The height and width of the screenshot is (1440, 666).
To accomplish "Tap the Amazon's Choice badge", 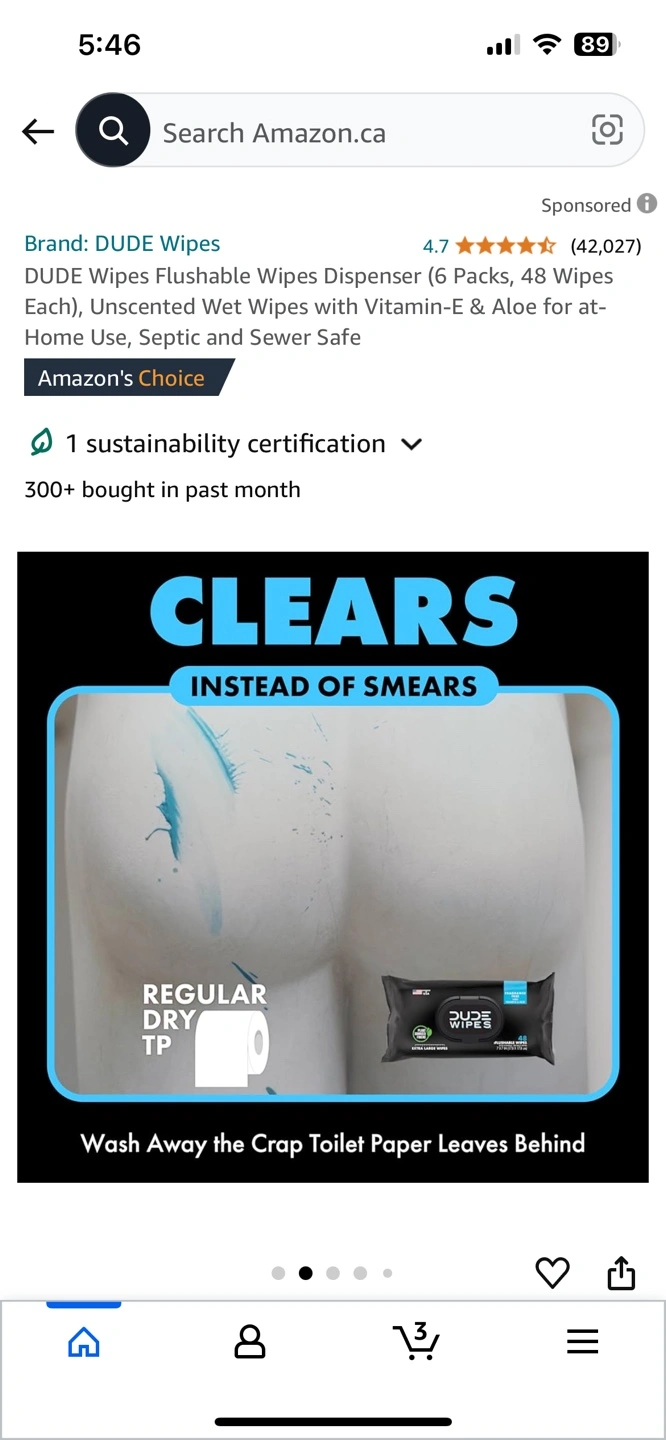I will [x=129, y=378].
